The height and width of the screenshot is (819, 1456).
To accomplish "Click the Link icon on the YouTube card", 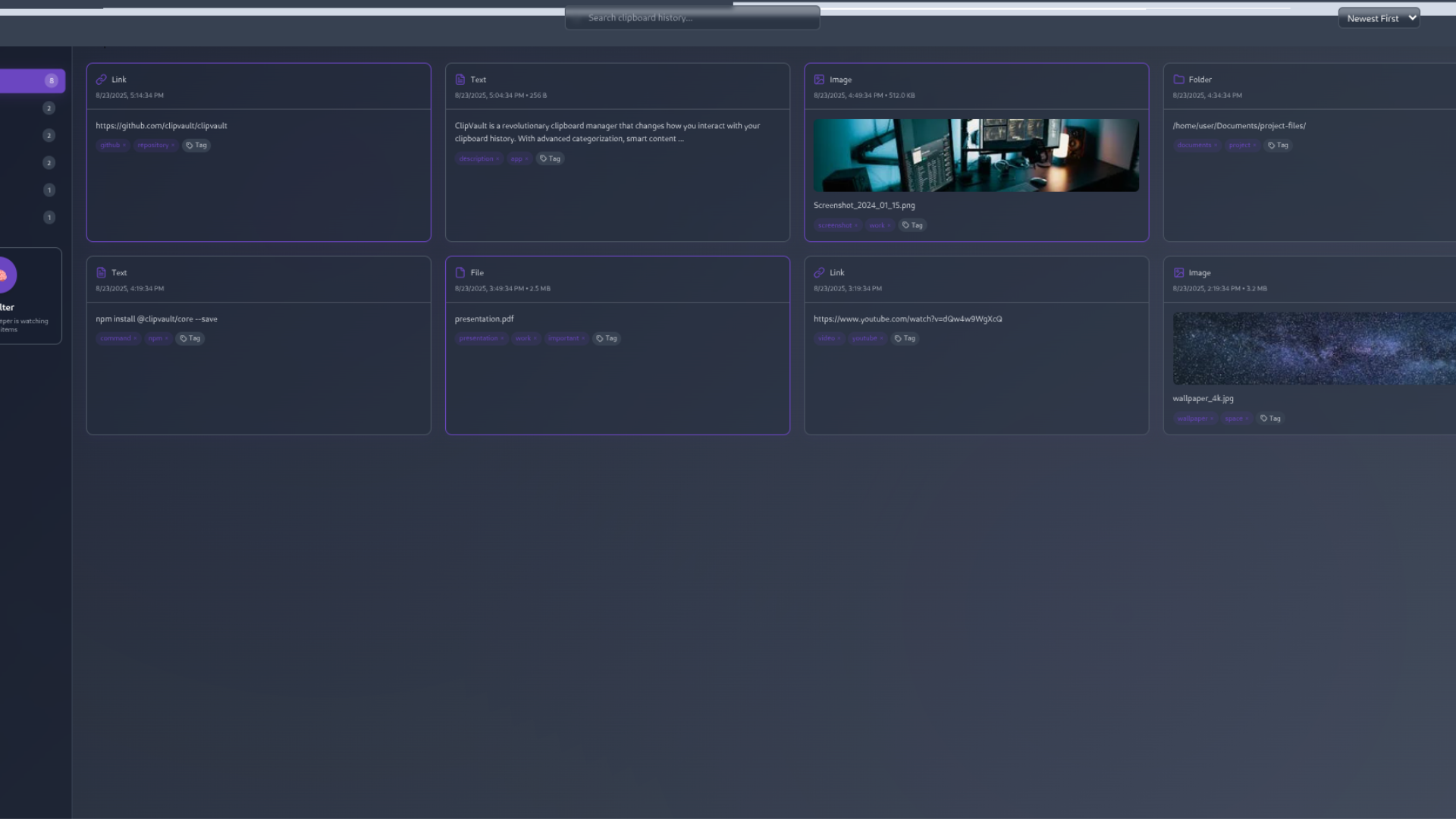I will (819, 273).
